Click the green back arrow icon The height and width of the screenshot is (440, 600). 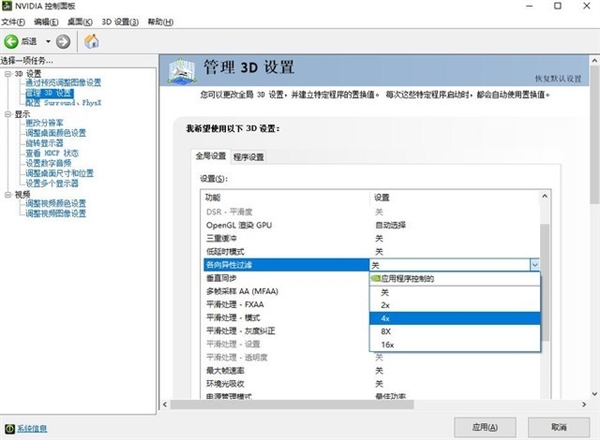[11, 41]
